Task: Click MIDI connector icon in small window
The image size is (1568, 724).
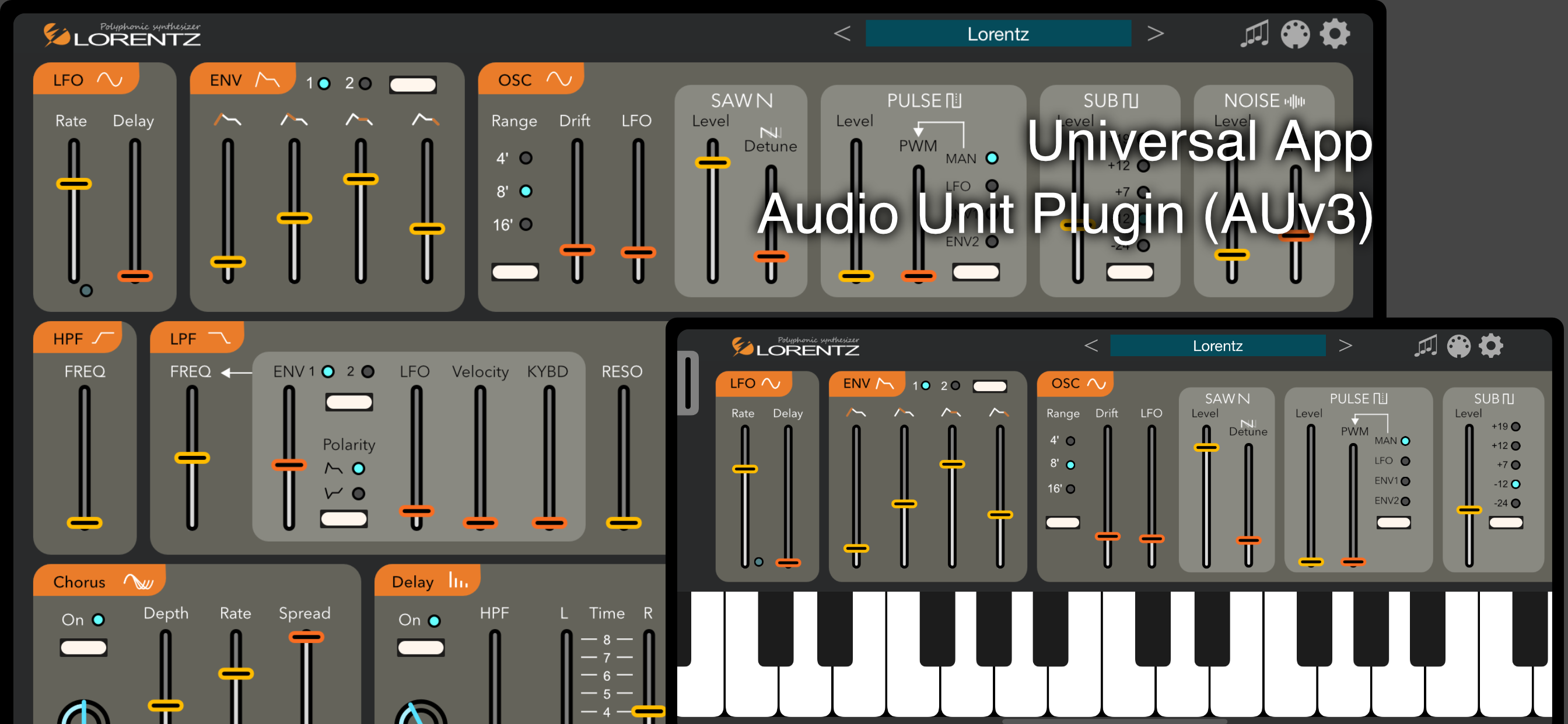Action: click(1458, 346)
